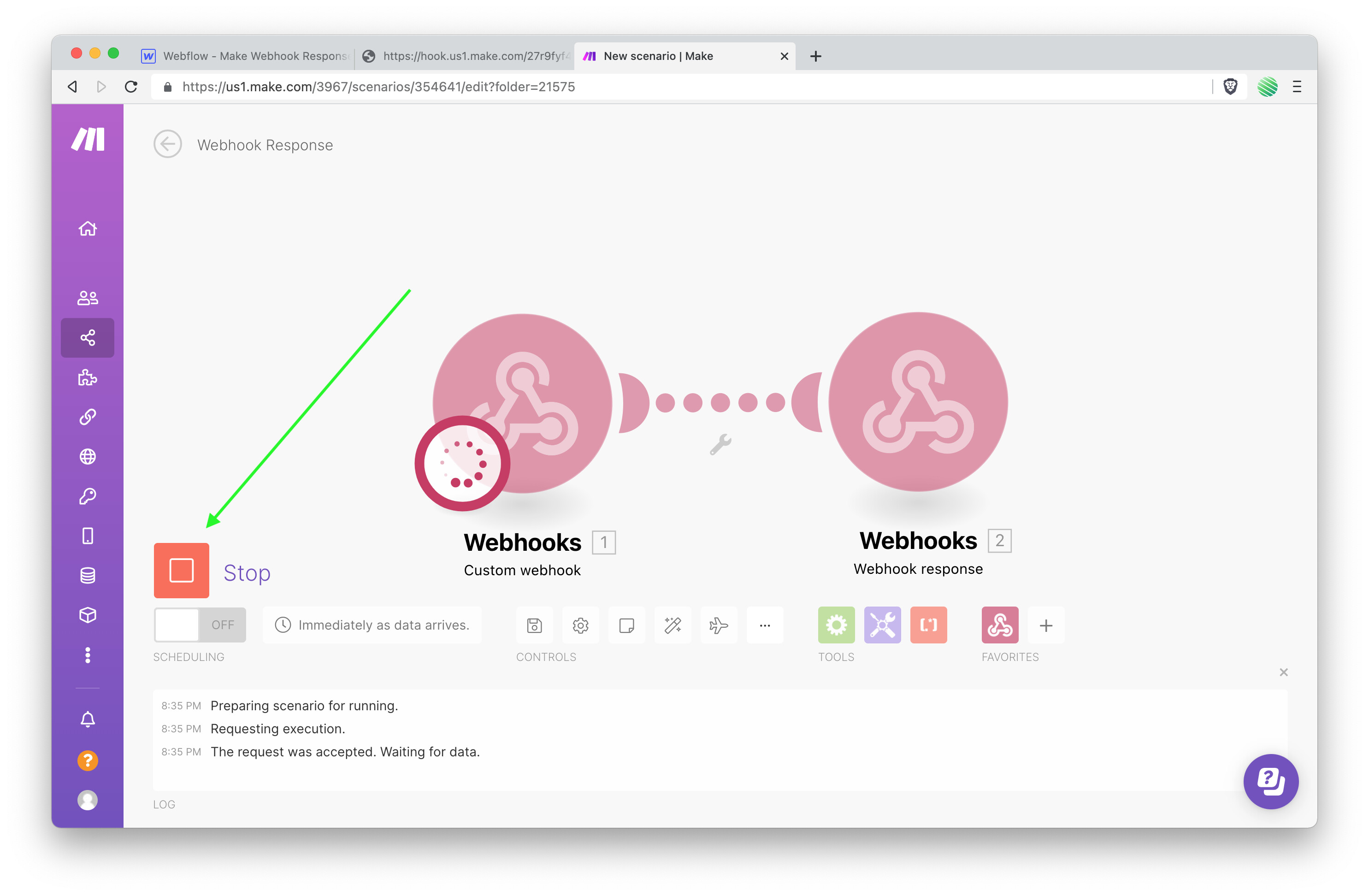Switch to Webflow browser tab
This screenshot has height=896, width=1369.
click(246, 56)
